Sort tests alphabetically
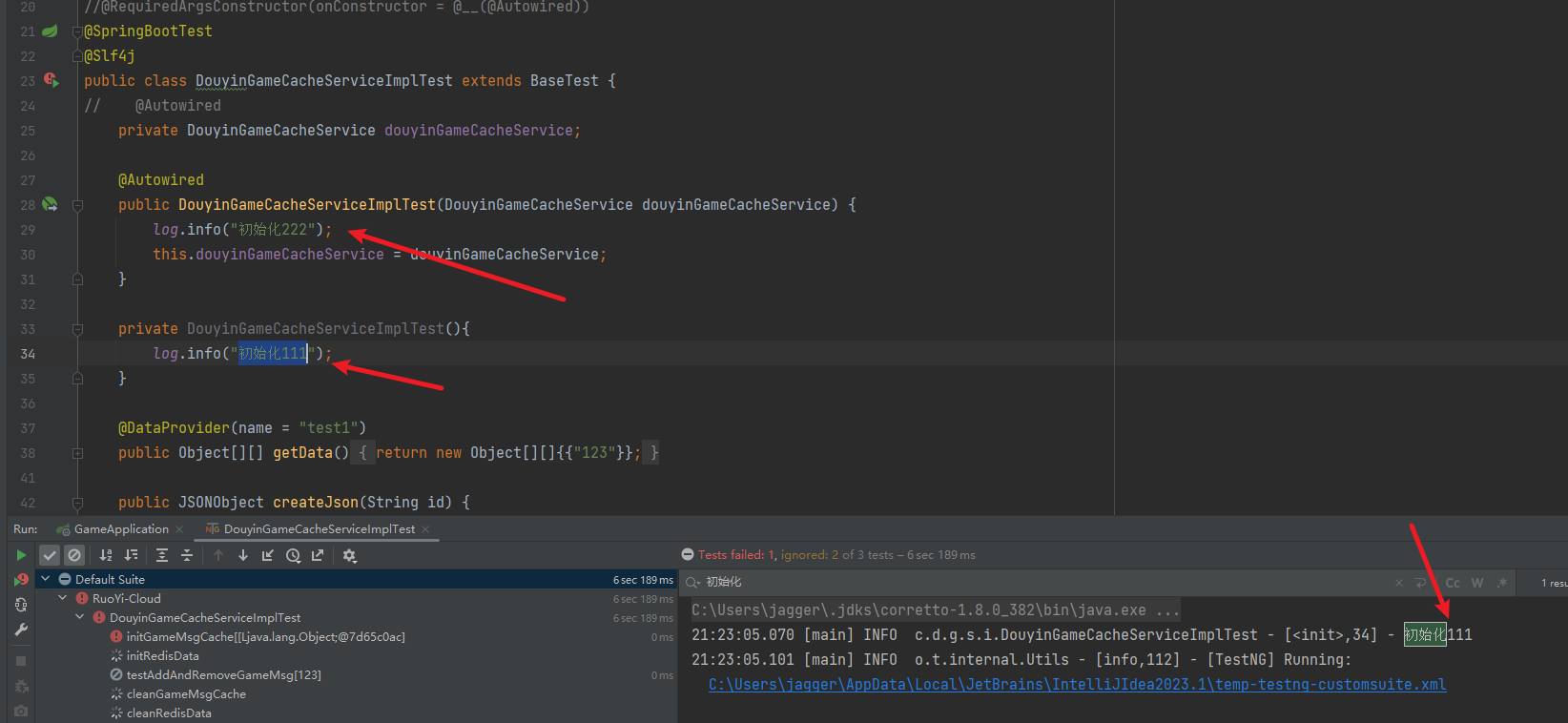The image size is (1568, 723). point(106,555)
